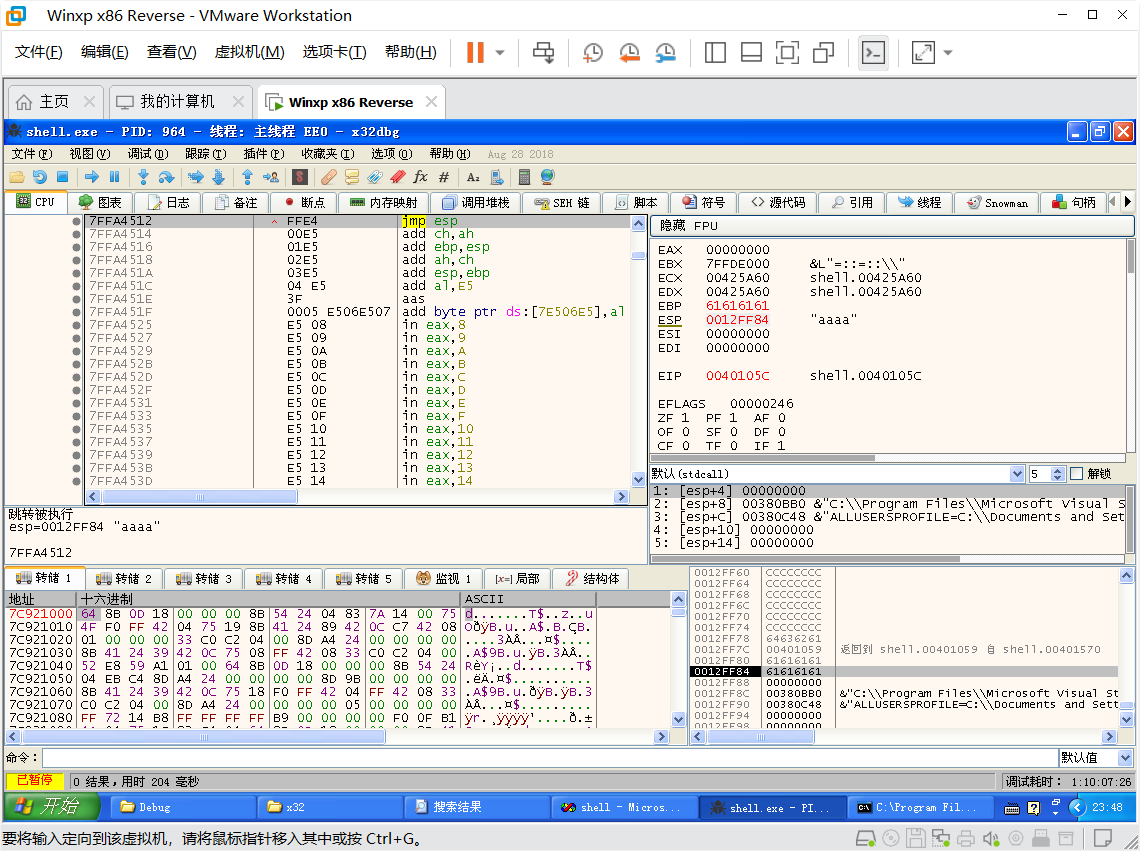Toggle breakpoint bullet at address 7FFA452D
The width and height of the screenshot is (1140, 851).
[76, 377]
